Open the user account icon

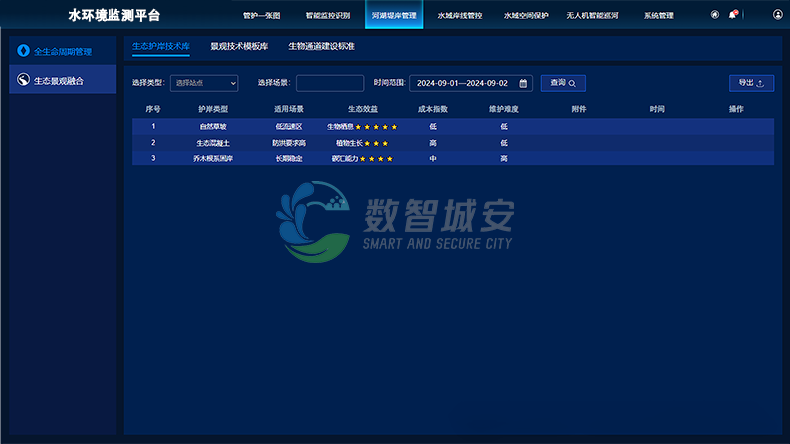click(x=777, y=15)
